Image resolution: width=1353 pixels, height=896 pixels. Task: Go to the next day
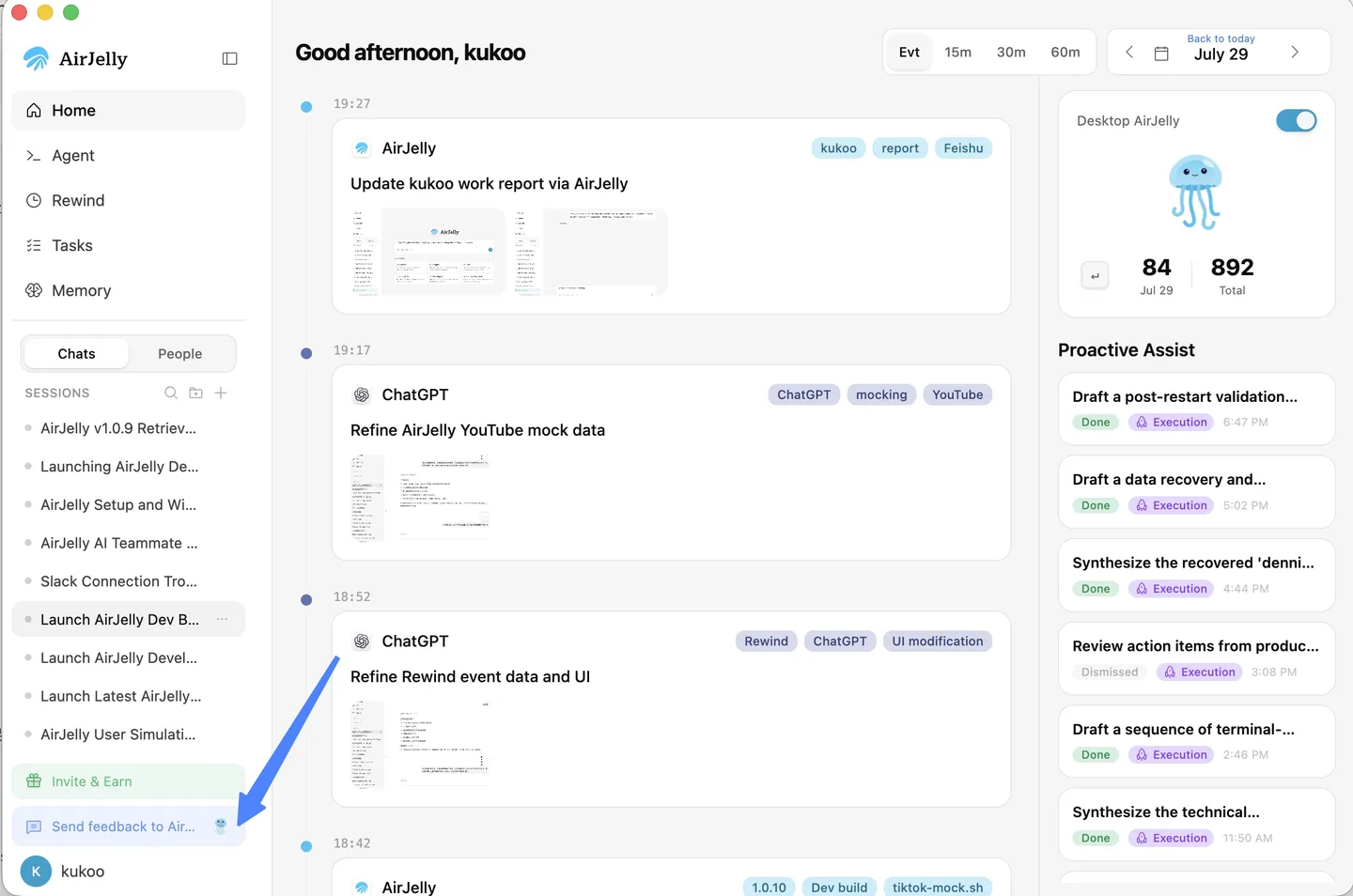tap(1295, 53)
